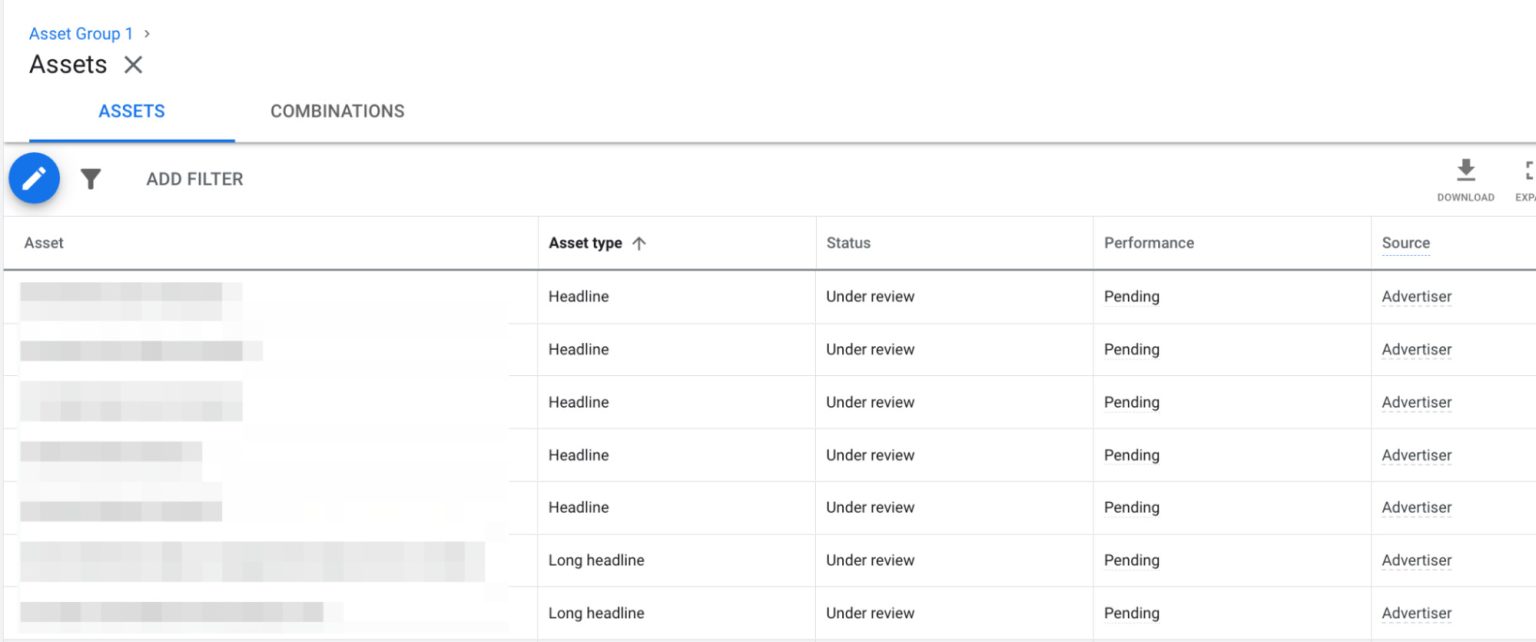Select the Status column header

[x=849, y=242]
